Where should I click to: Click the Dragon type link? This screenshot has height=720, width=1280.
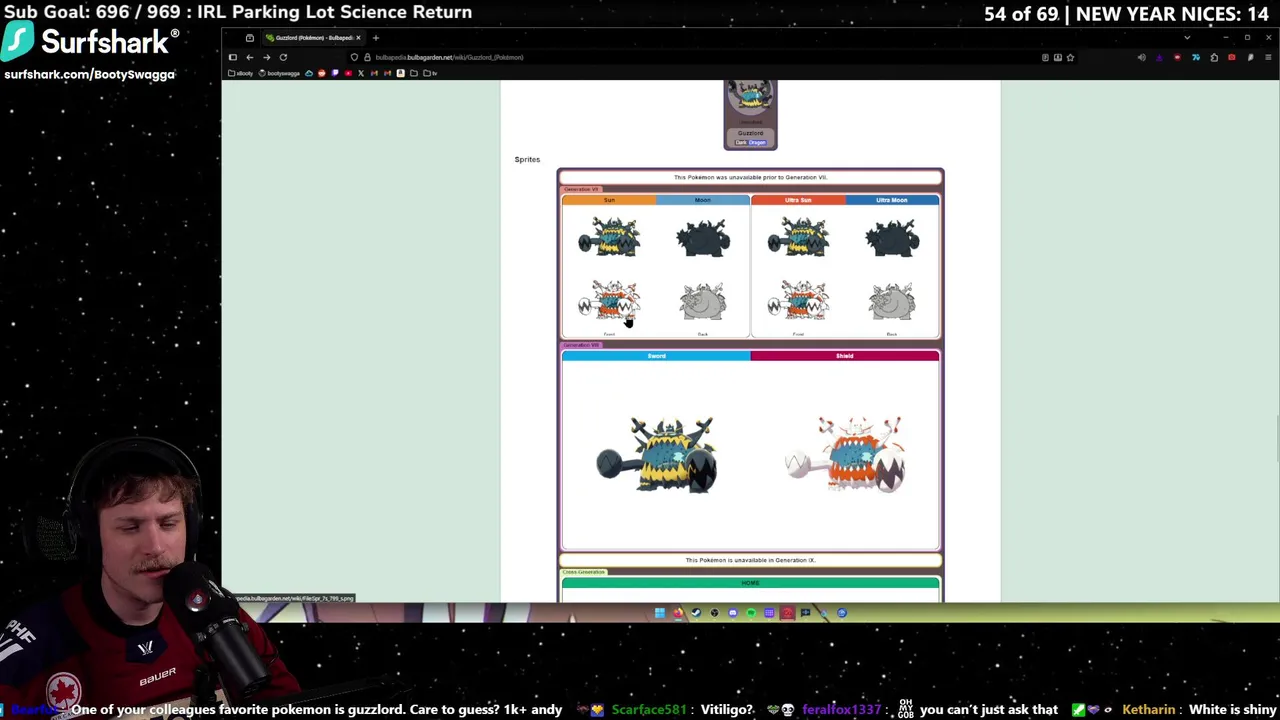(758, 143)
